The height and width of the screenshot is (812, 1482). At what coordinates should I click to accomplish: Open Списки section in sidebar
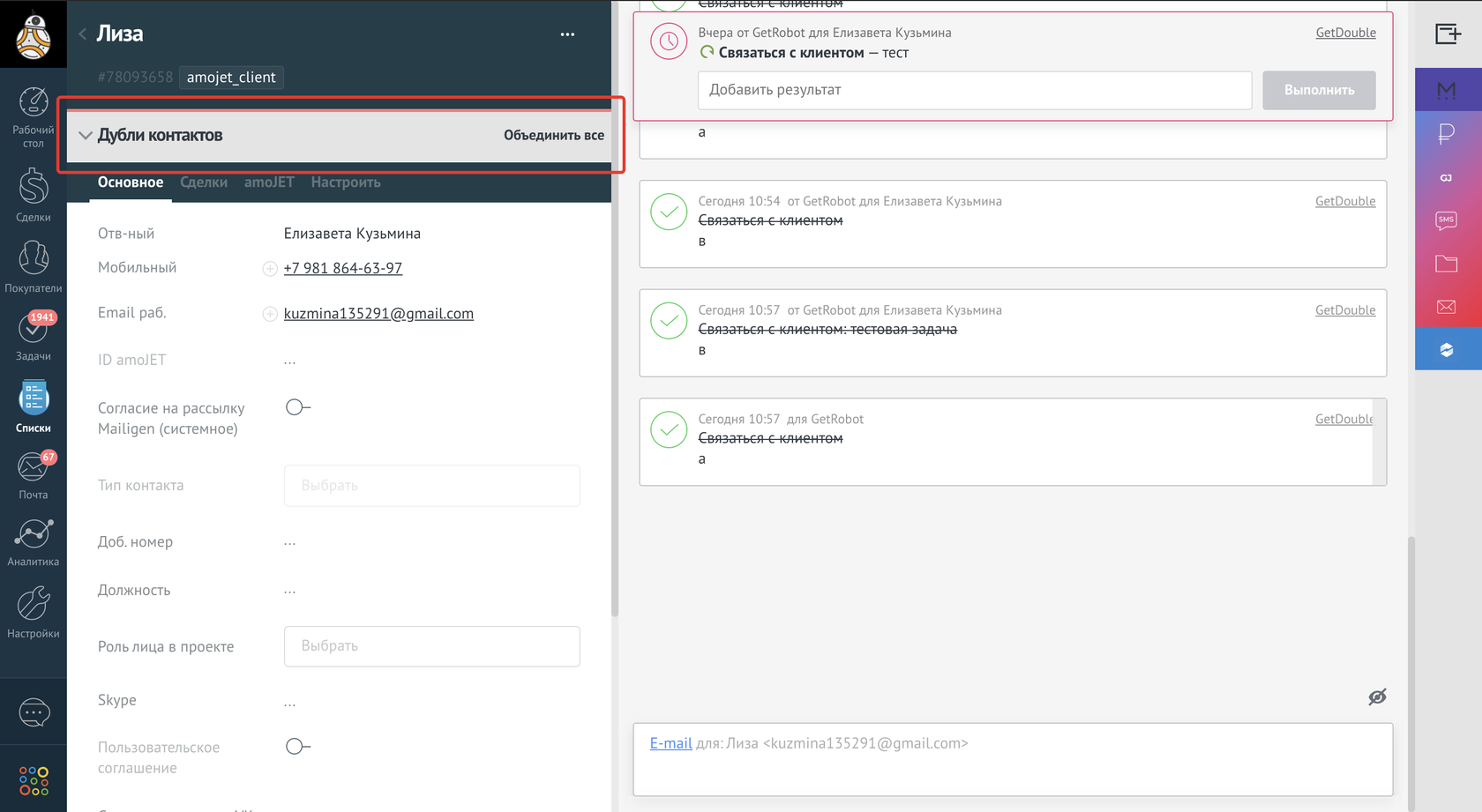coord(34,406)
